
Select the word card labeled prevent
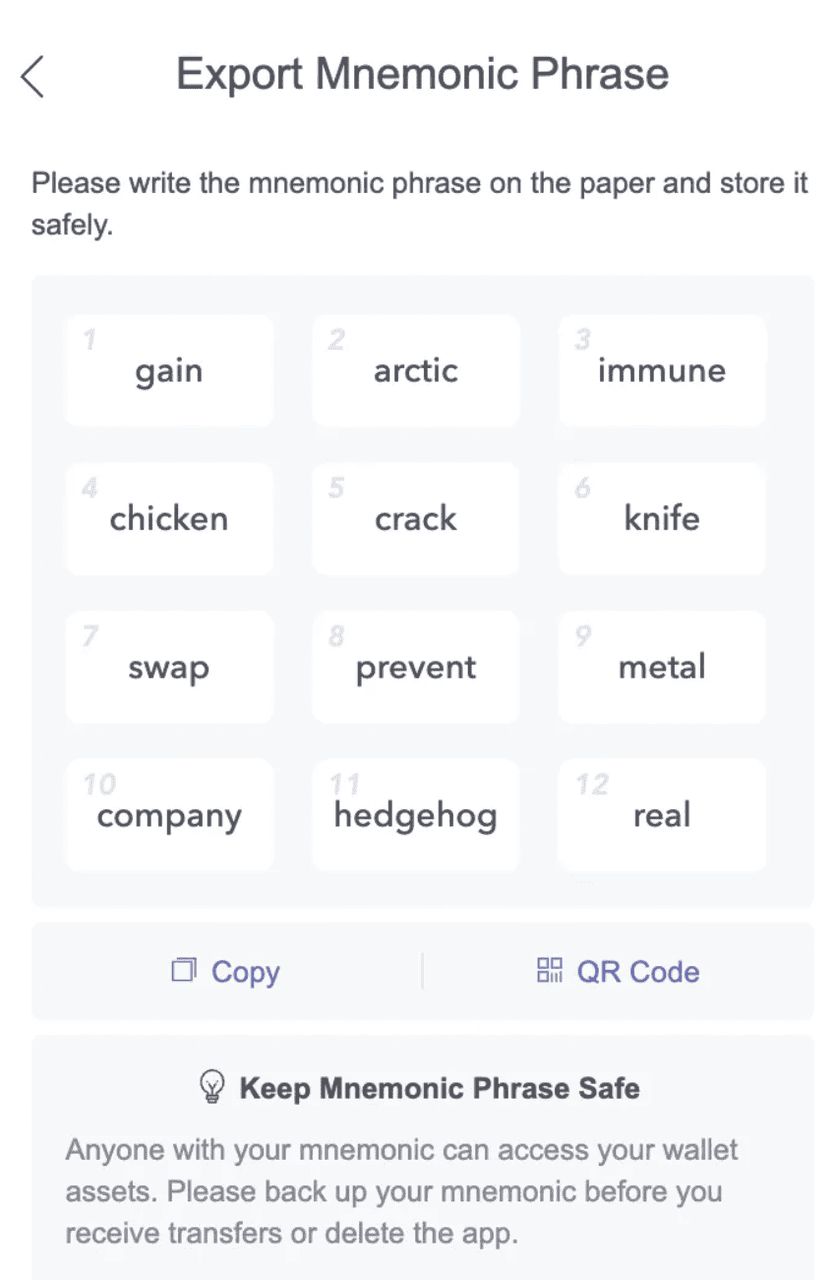415,667
